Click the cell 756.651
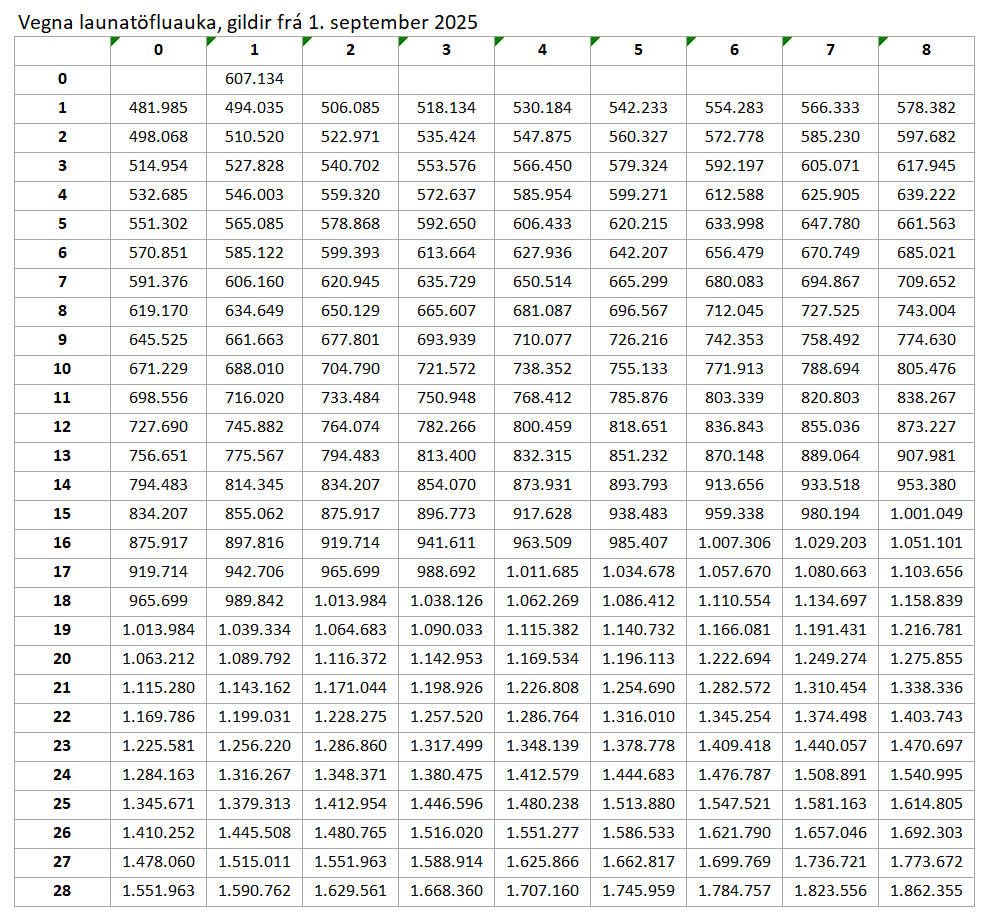The image size is (987, 921). (x=159, y=456)
